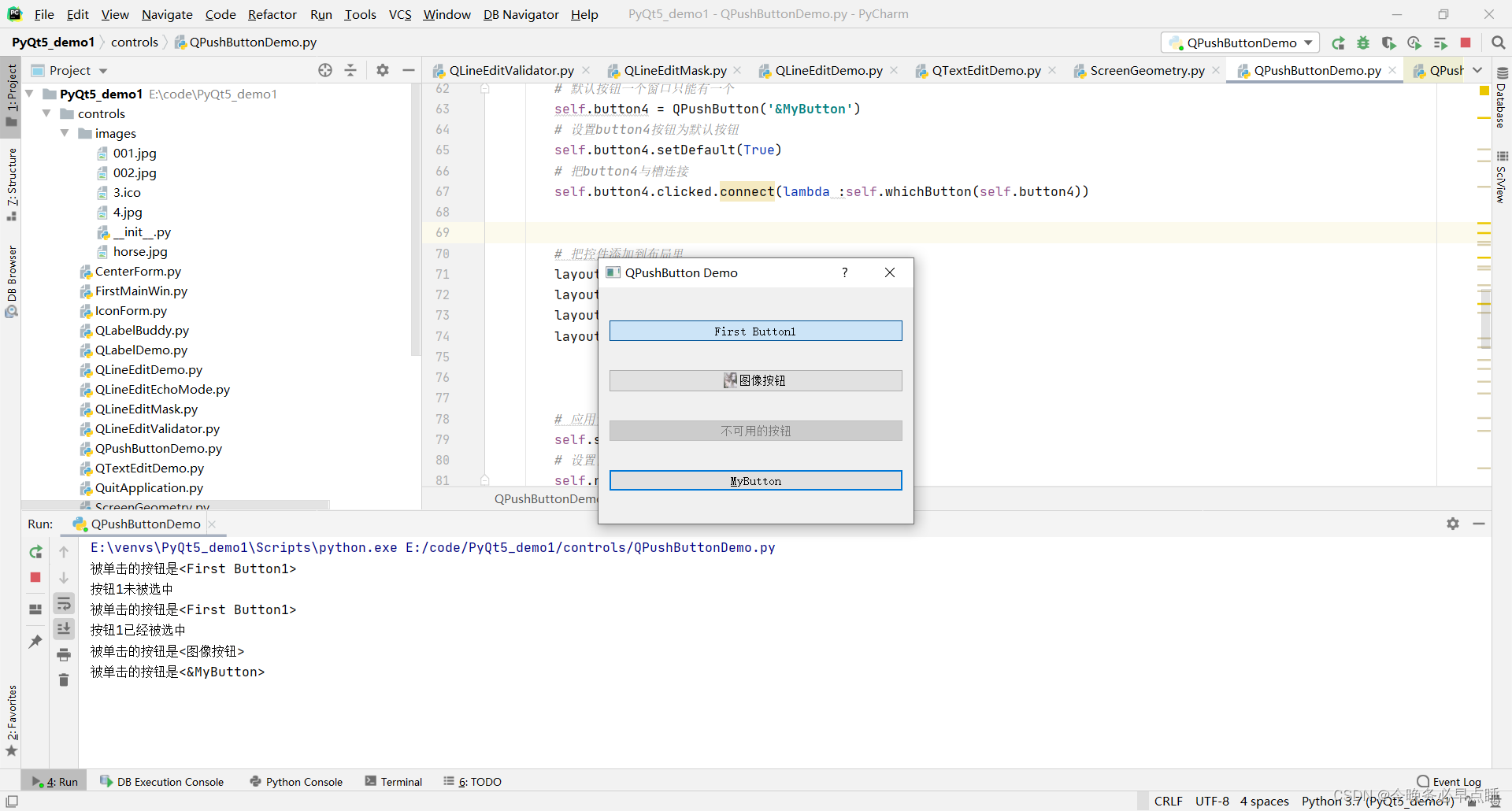Rerun QPushButtonDemo in Run panel
The width and height of the screenshot is (1512, 811).
[x=35, y=552]
